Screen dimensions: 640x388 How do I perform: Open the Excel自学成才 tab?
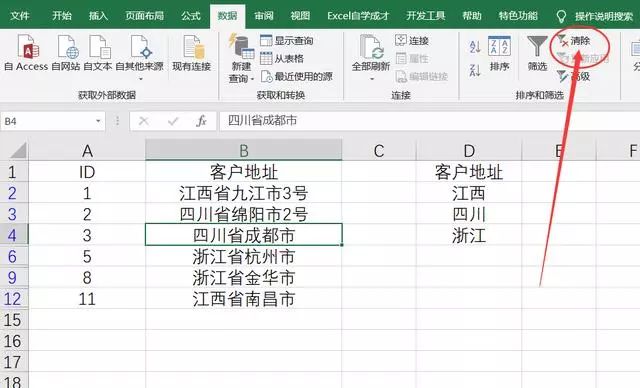(358, 16)
